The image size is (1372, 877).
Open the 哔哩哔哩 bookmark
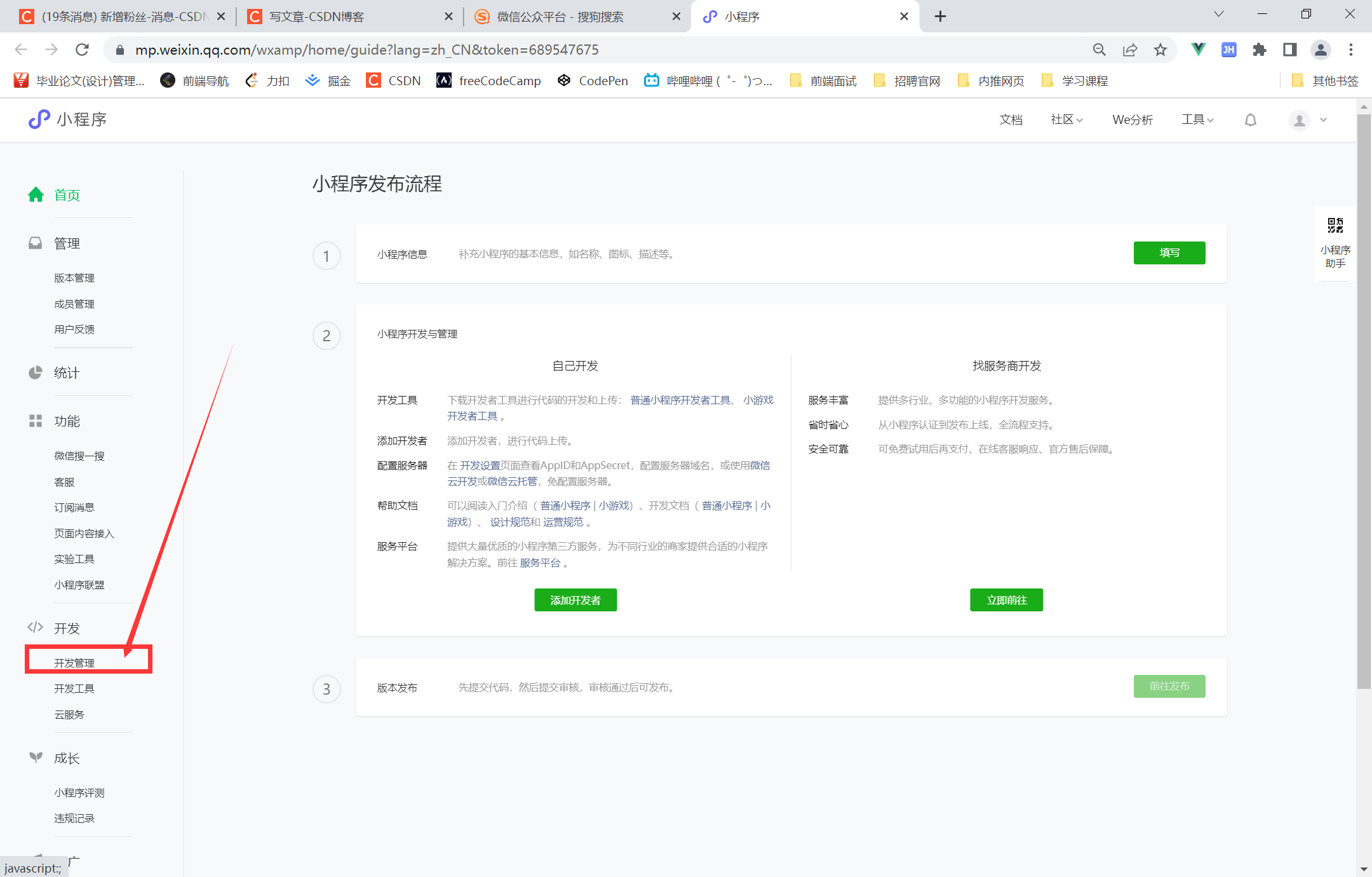pyautogui.click(x=709, y=81)
